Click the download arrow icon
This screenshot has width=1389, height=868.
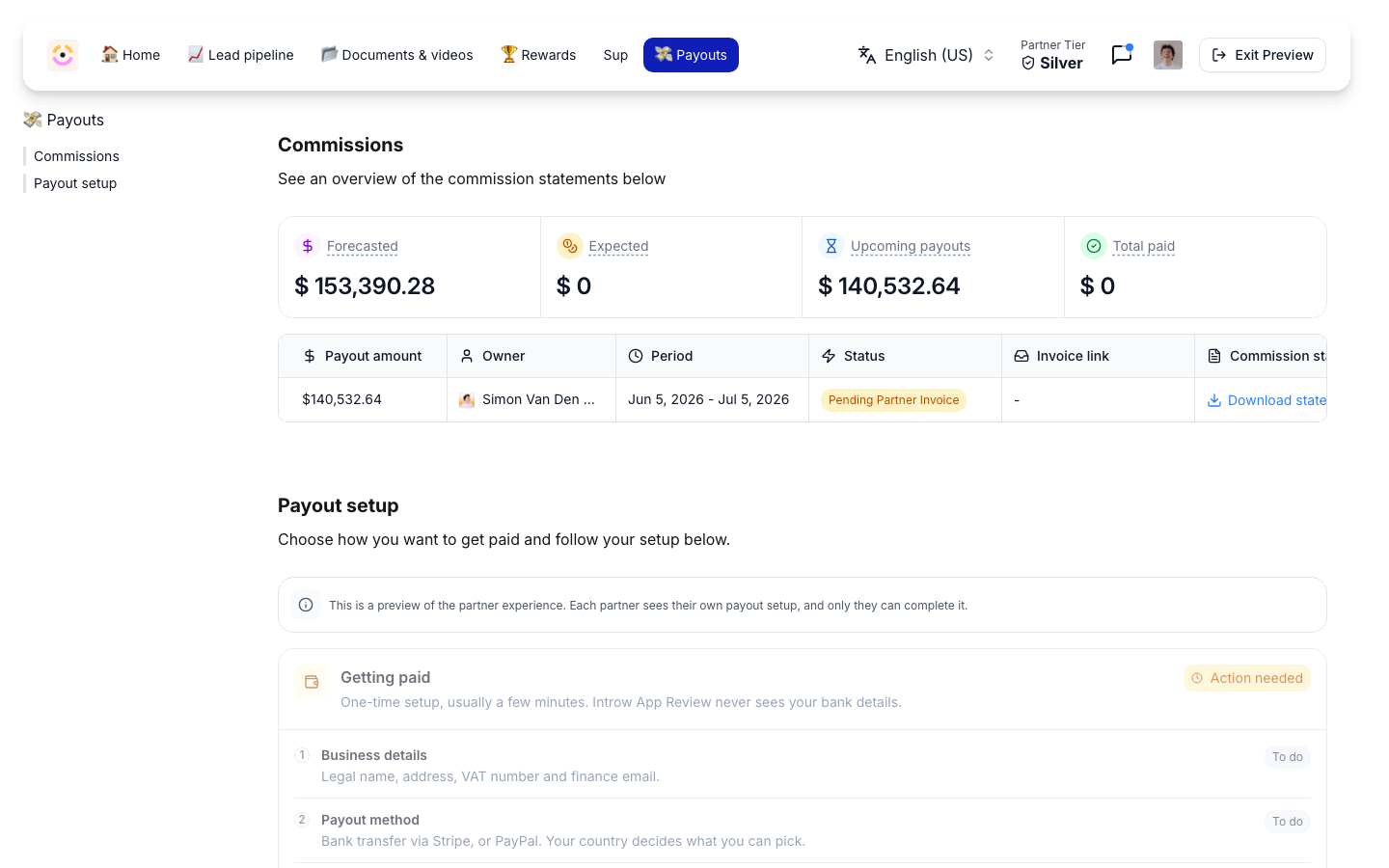(1214, 400)
